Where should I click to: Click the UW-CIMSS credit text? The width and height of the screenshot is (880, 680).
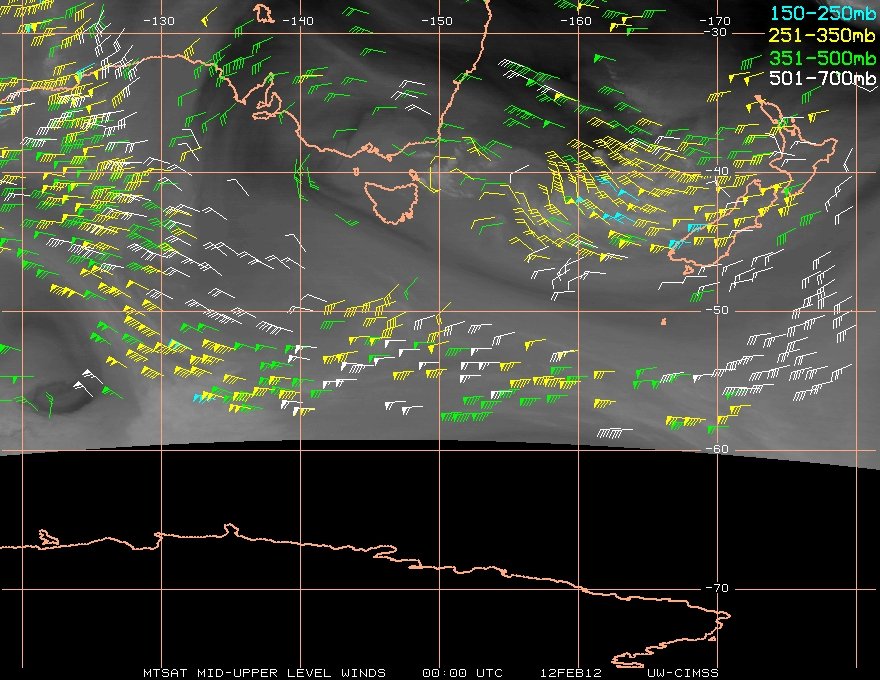[x=682, y=673]
